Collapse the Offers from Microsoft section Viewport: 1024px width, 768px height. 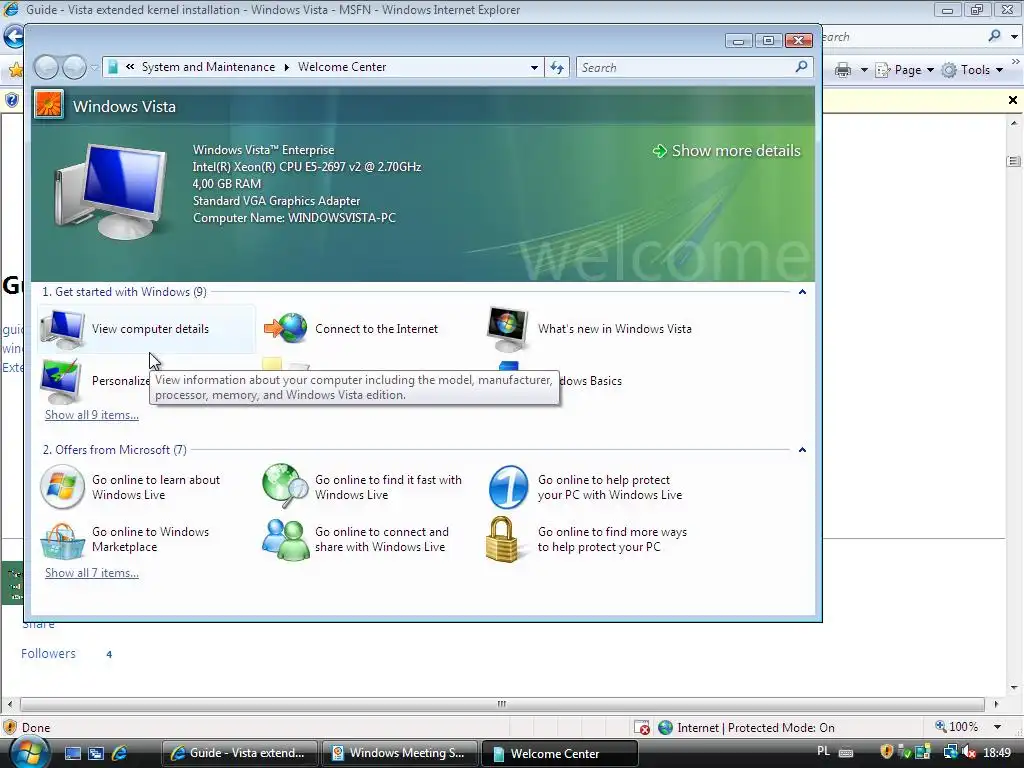pos(802,450)
